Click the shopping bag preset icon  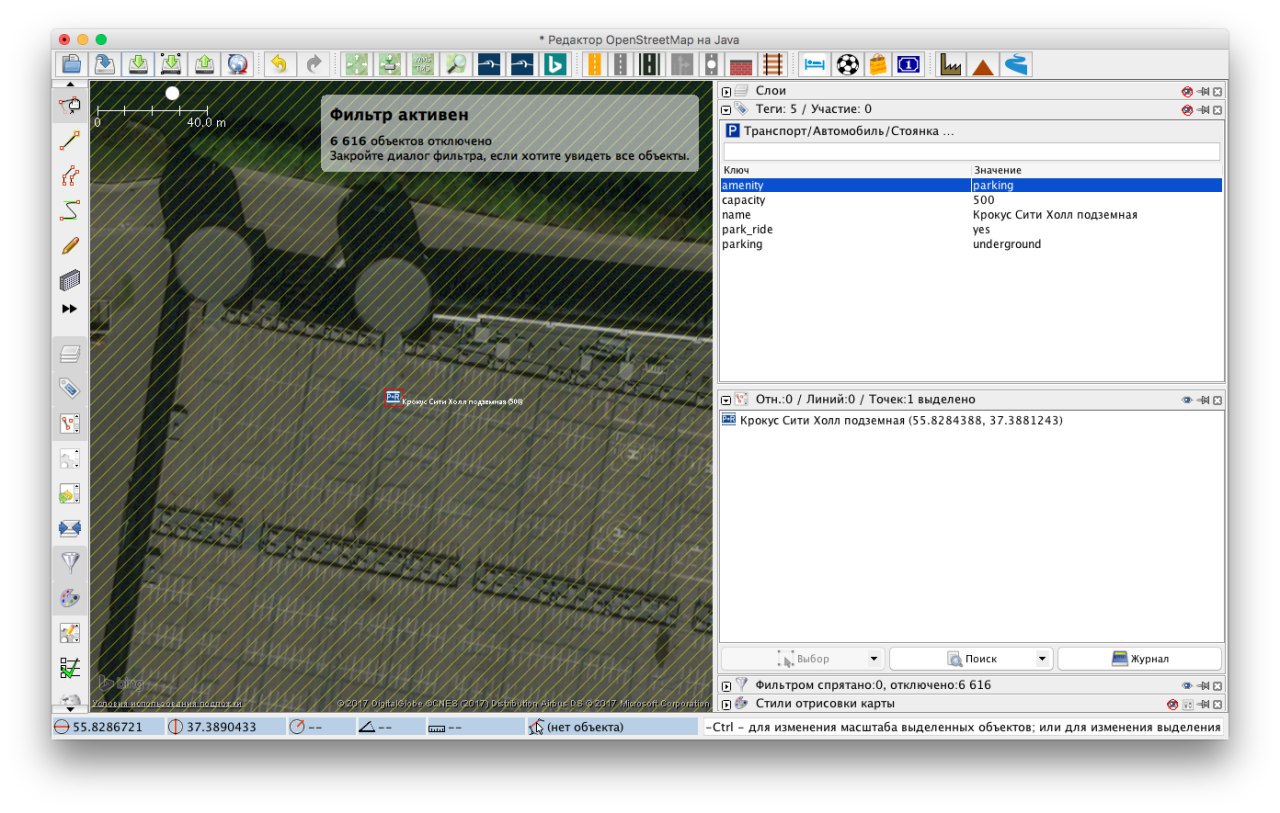tap(878, 64)
